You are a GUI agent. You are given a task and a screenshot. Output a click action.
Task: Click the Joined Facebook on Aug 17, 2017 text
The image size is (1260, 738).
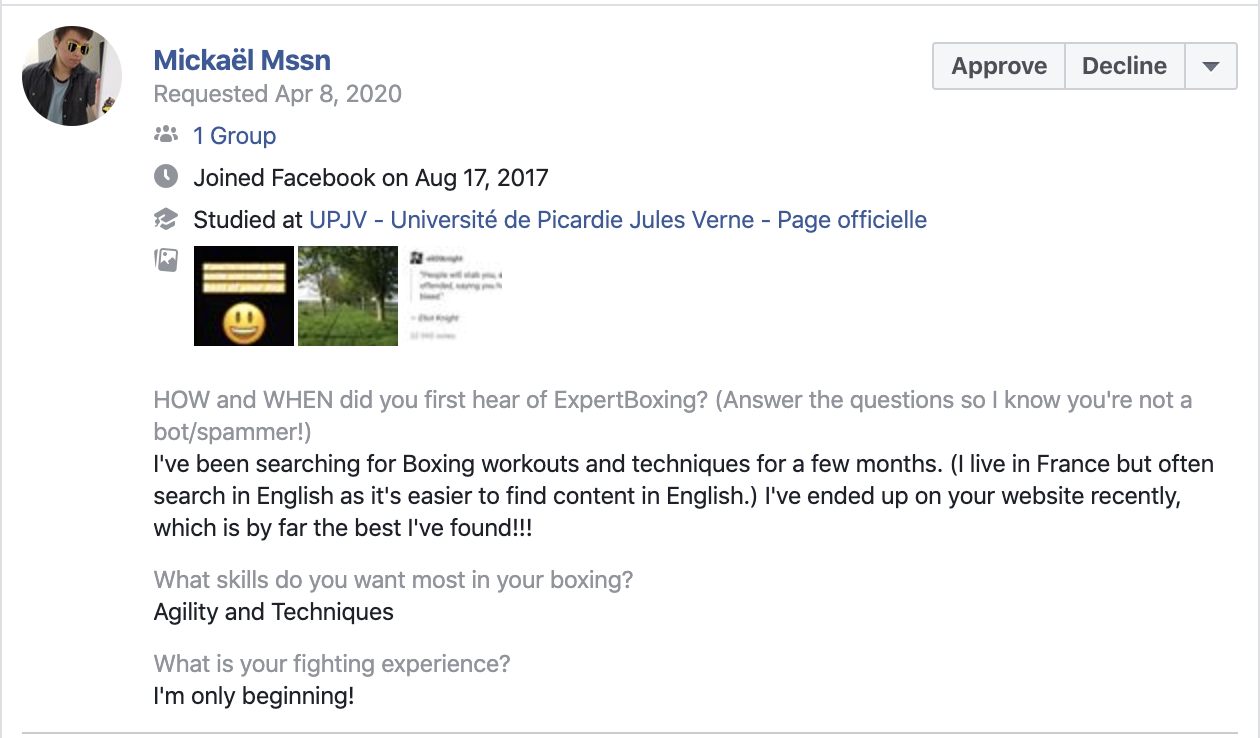(371, 178)
